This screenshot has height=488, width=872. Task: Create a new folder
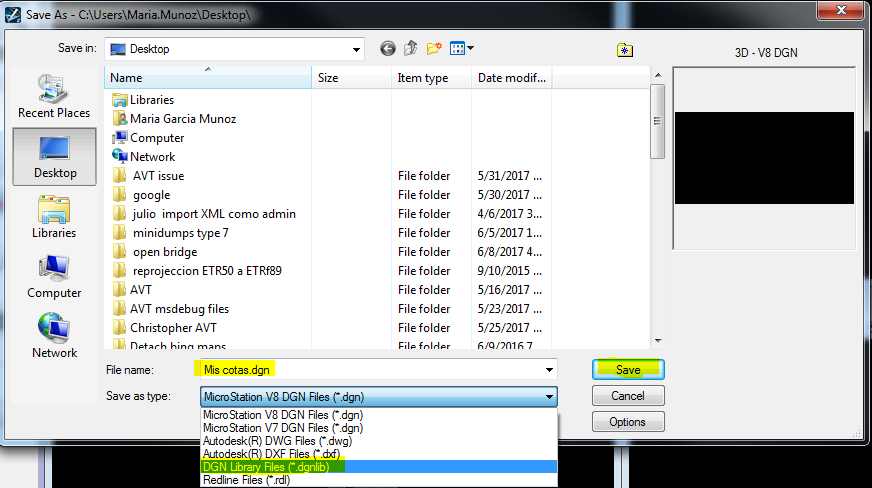(x=434, y=48)
